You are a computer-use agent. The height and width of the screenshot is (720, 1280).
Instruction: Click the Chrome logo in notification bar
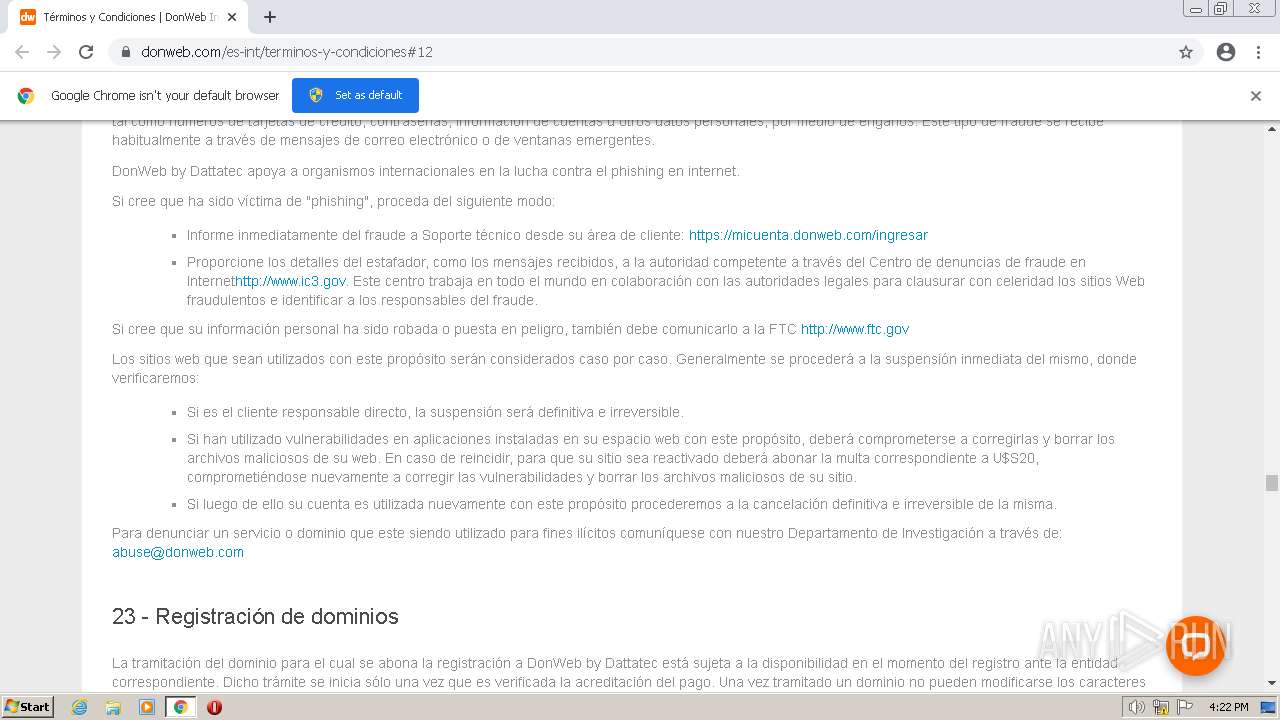tap(26, 96)
